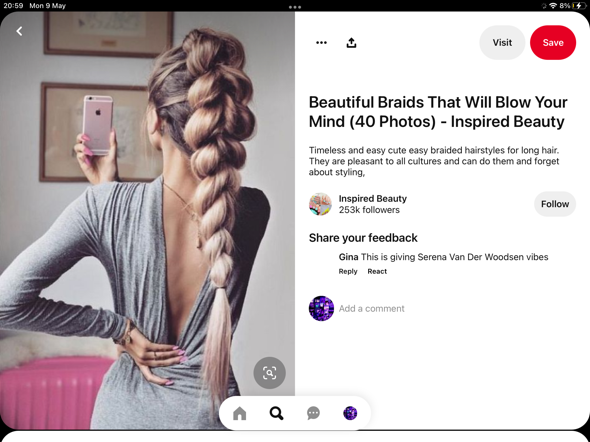Image resolution: width=590 pixels, height=442 pixels.
Task: Tap the share upload icon
Action: point(351,43)
